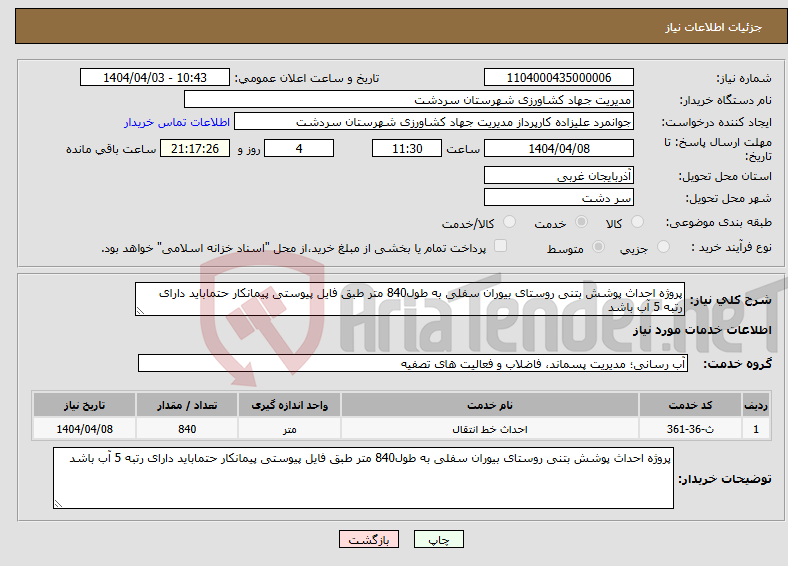Viewport: 788px width, 566px height.
Task: Select the کالا/خدمت radio button
Action: (510, 222)
